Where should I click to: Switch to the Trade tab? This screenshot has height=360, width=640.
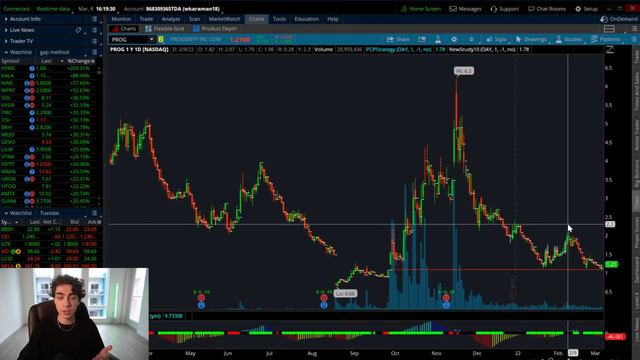pyautogui.click(x=146, y=19)
